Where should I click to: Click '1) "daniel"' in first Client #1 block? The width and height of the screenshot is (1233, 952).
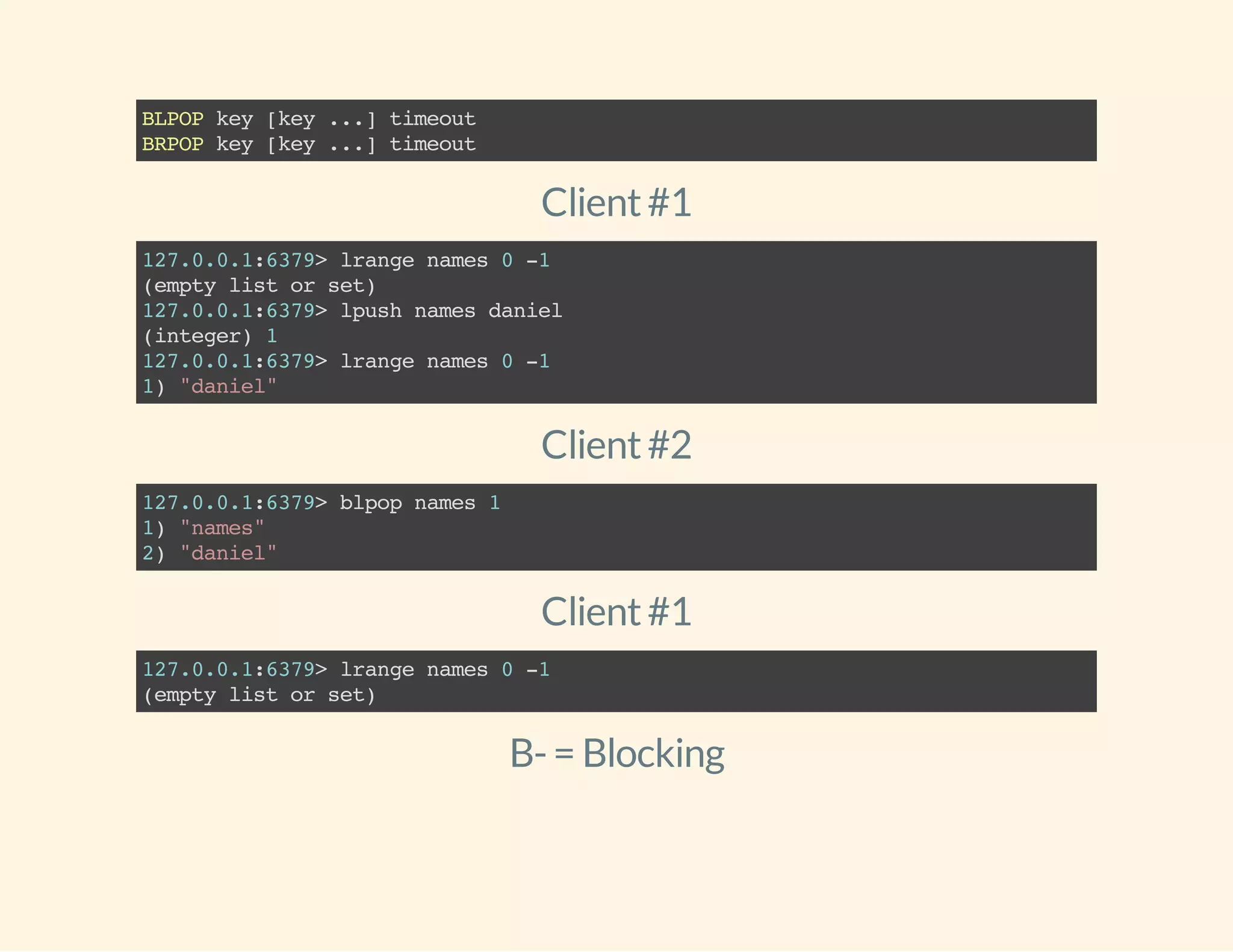209,386
